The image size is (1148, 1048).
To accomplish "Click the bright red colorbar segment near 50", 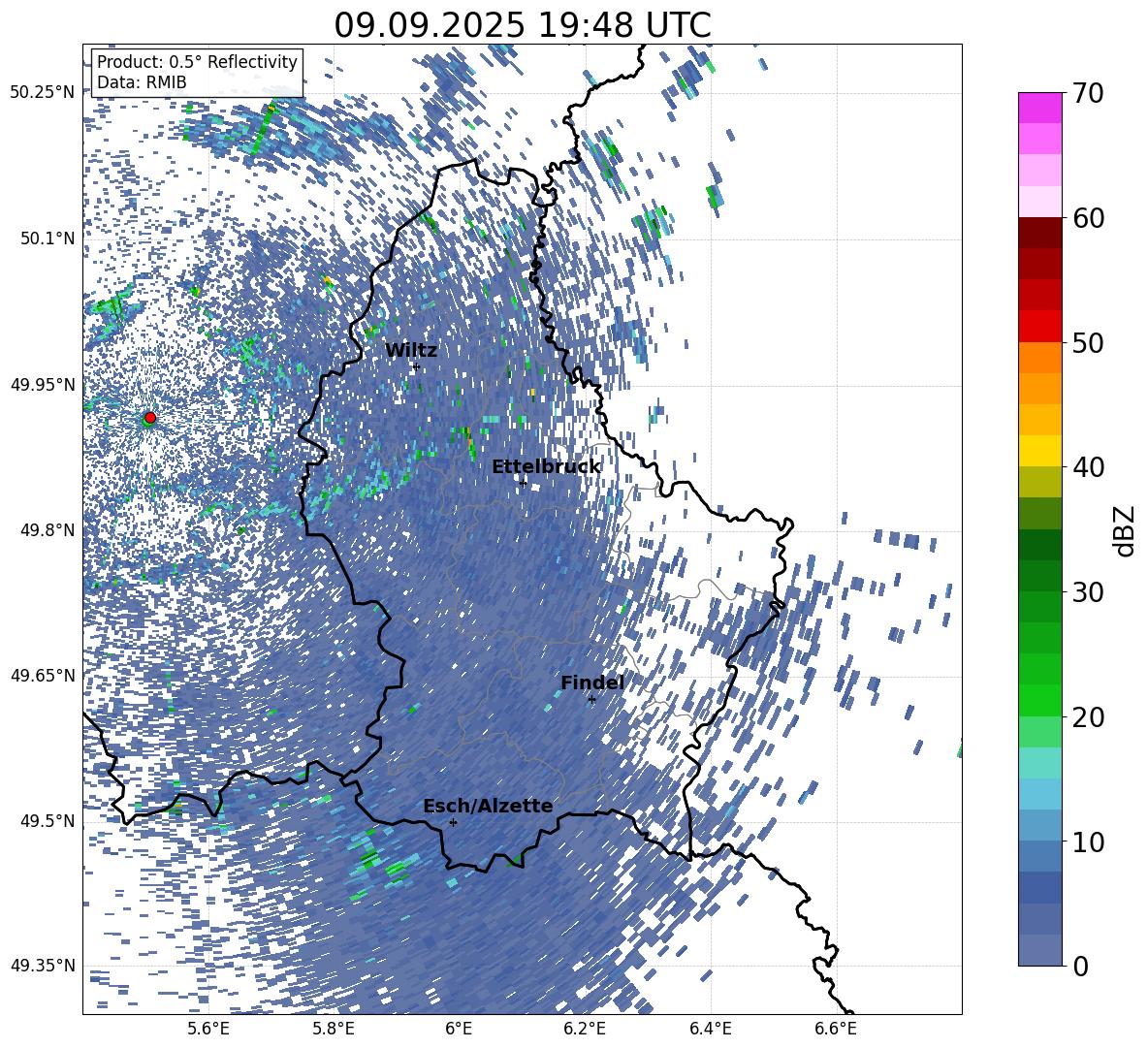I will pyautogui.click(x=1039, y=327).
